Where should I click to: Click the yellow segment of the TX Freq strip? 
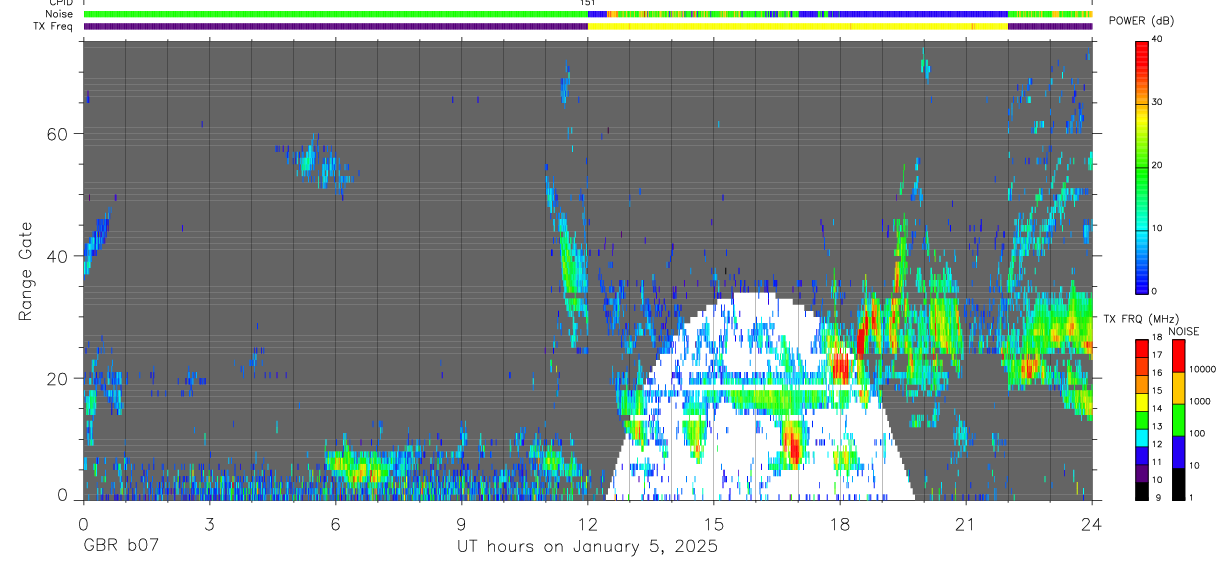click(x=798, y=26)
